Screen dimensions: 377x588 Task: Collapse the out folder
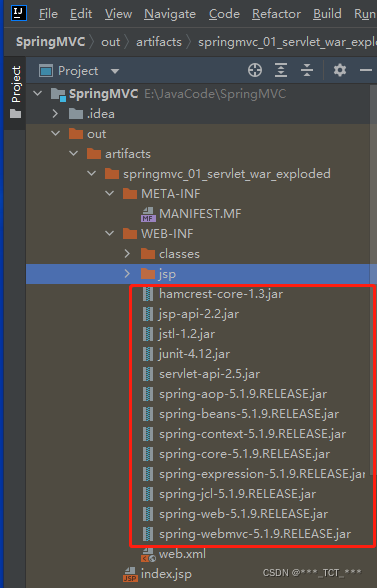[56, 134]
